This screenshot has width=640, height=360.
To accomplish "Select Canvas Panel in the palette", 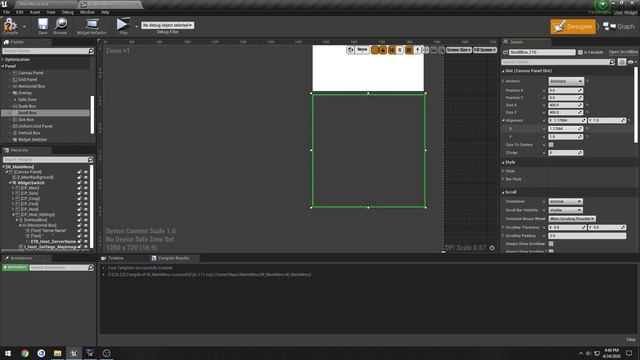I will pyautogui.click(x=31, y=73).
